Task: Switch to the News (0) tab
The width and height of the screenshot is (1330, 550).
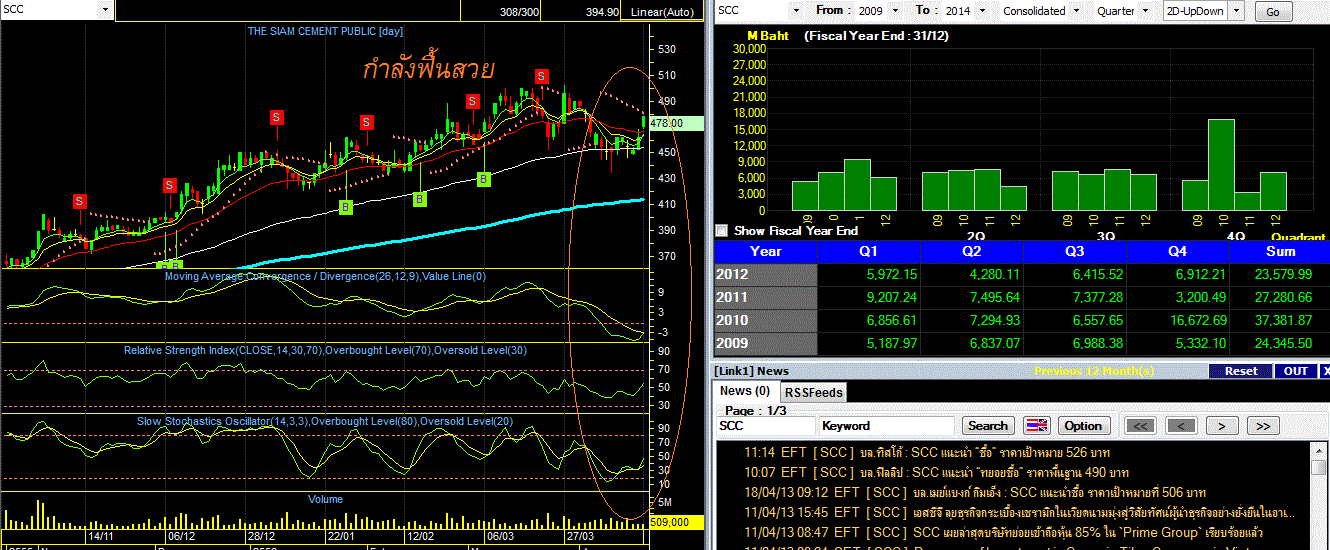Action: pyautogui.click(x=745, y=391)
